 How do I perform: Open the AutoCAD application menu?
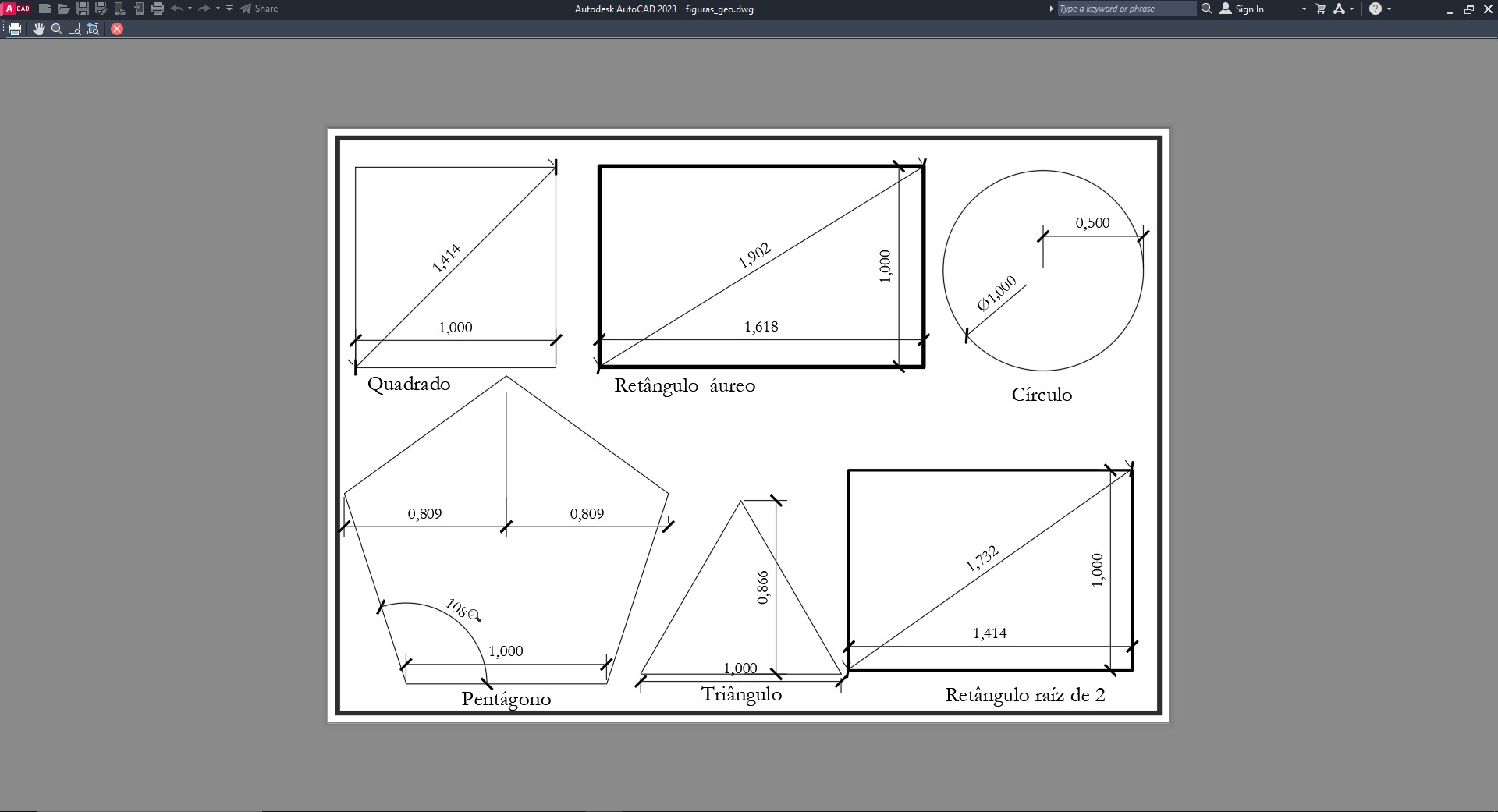click(x=17, y=9)
